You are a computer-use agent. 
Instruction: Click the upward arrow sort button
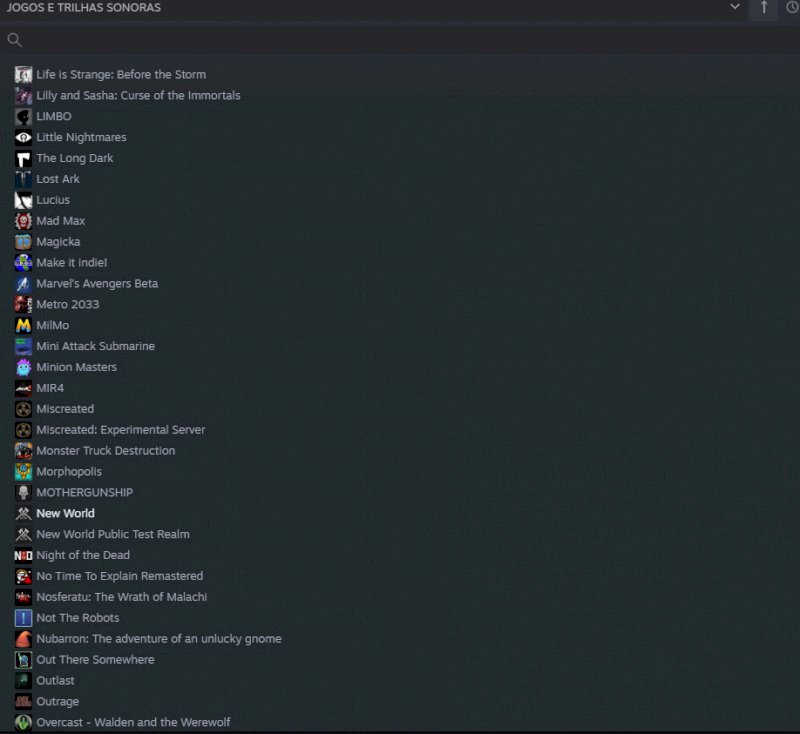[764, 8]
